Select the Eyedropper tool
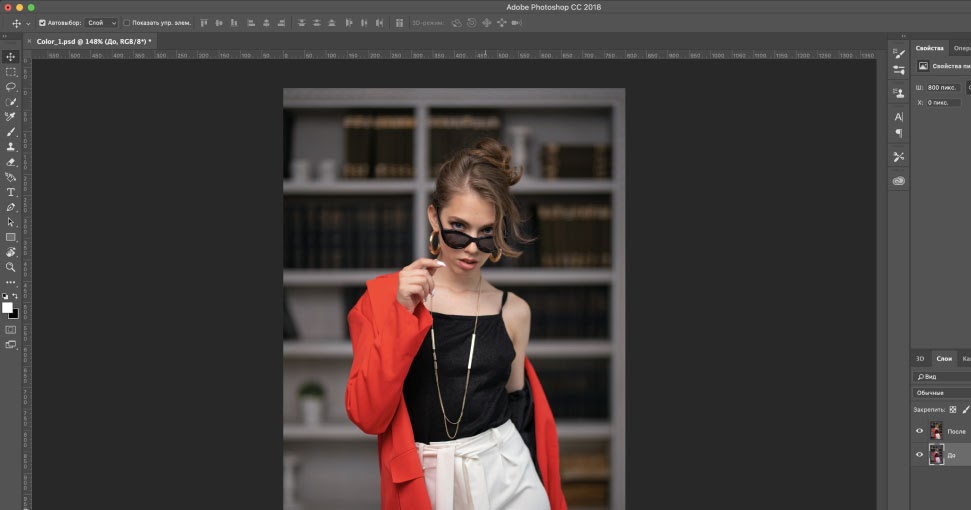This screenshot has height=510, width=971. 11,117
